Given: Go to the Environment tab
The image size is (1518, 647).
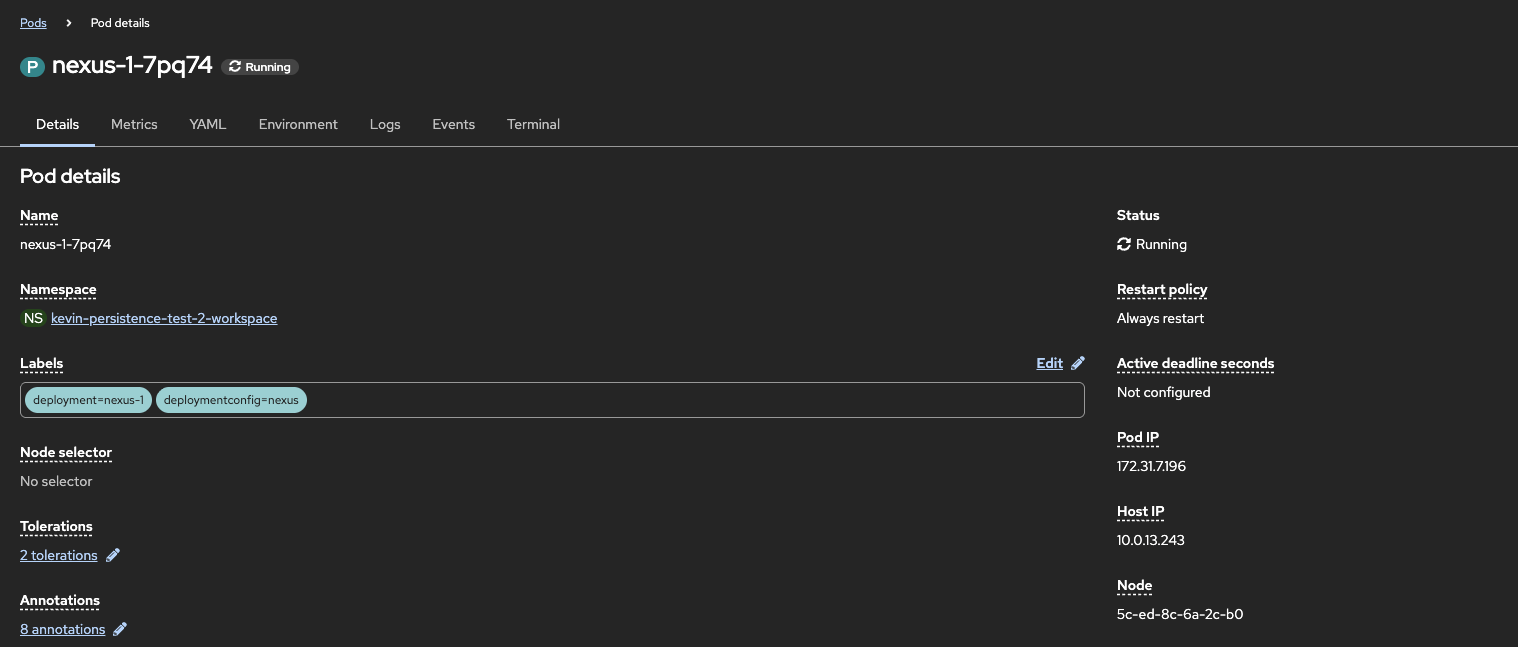Looking at the screenshot, I should (x=298, y=124).
